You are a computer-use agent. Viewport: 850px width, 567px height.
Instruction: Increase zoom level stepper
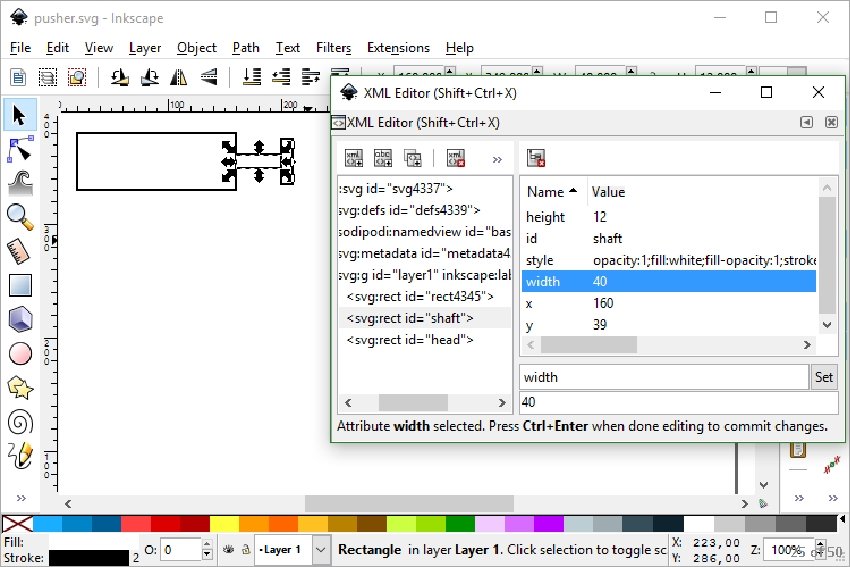(x=820, y=544)
